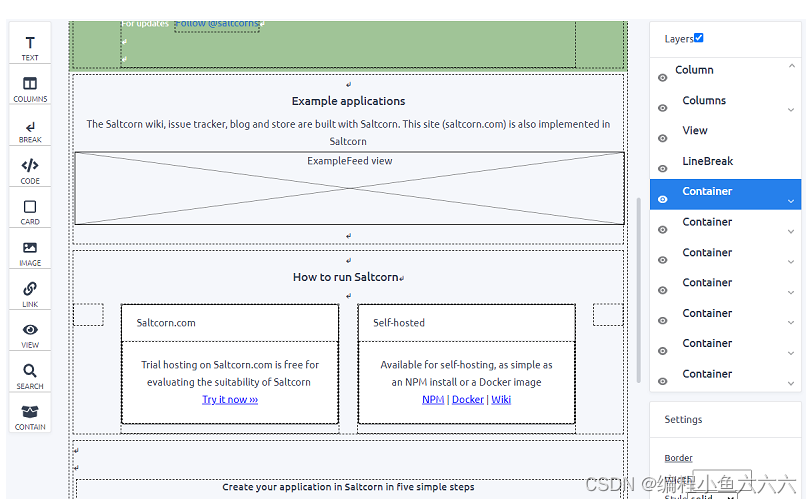
Task: Expand the highlighted Container layer
Action: [791, 201]
